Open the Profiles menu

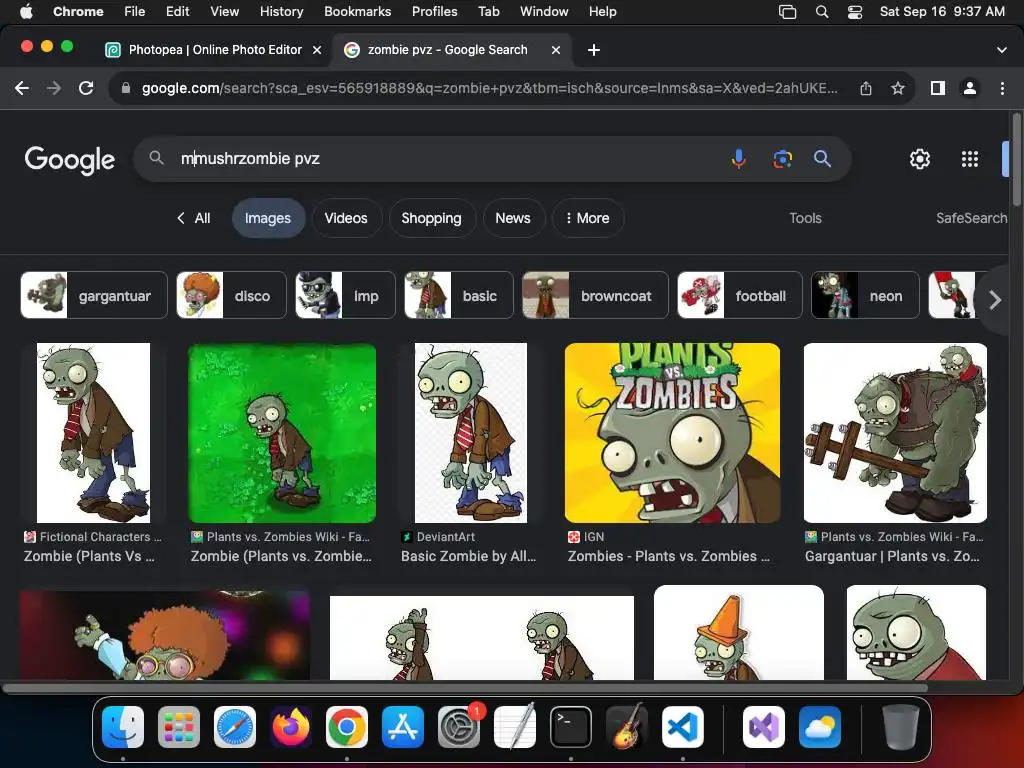(434, 12)
